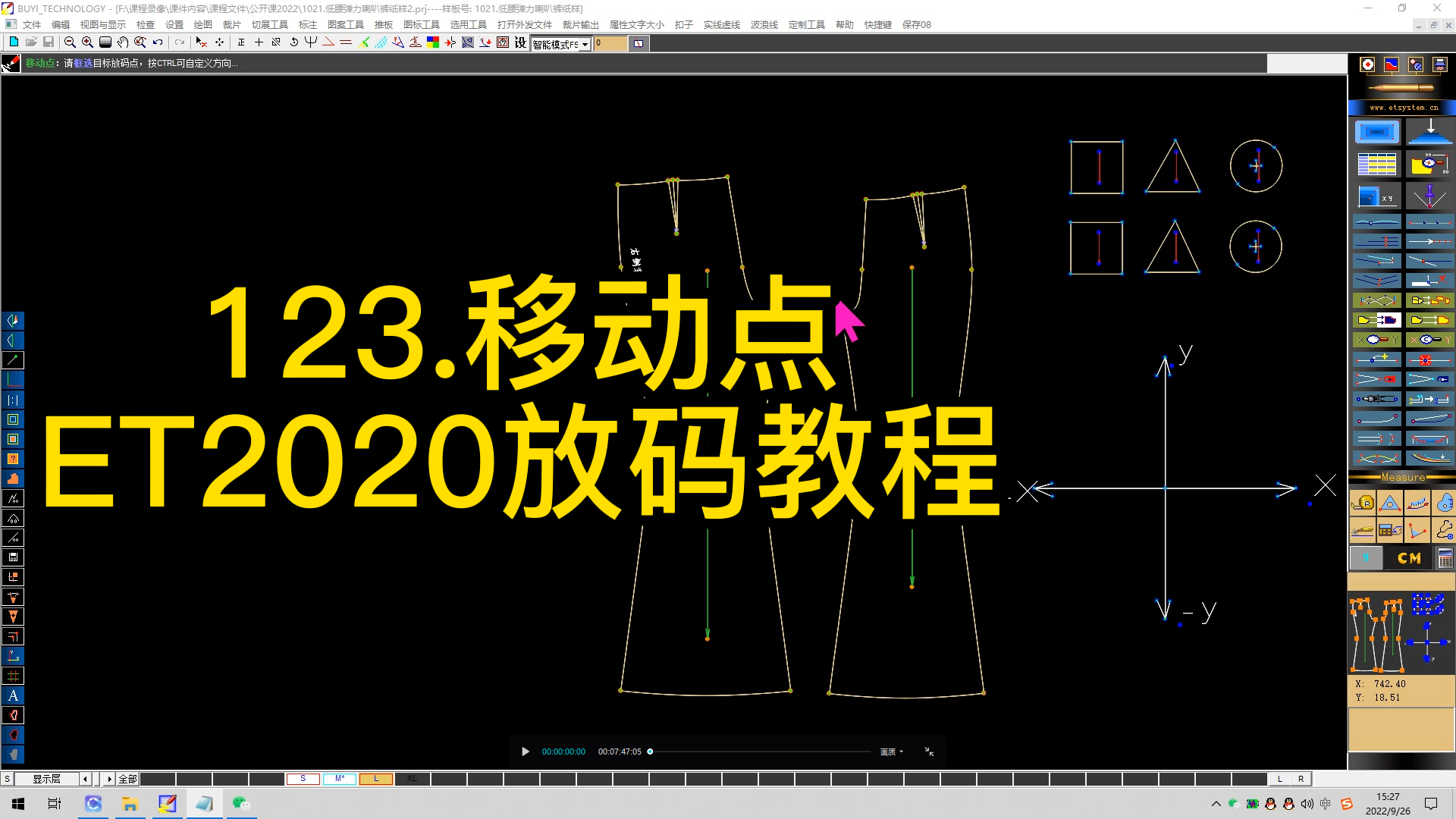This screenshot has width=1456, height=819.
Task: Click the Undo arrow icon
Action: [158, 42]
